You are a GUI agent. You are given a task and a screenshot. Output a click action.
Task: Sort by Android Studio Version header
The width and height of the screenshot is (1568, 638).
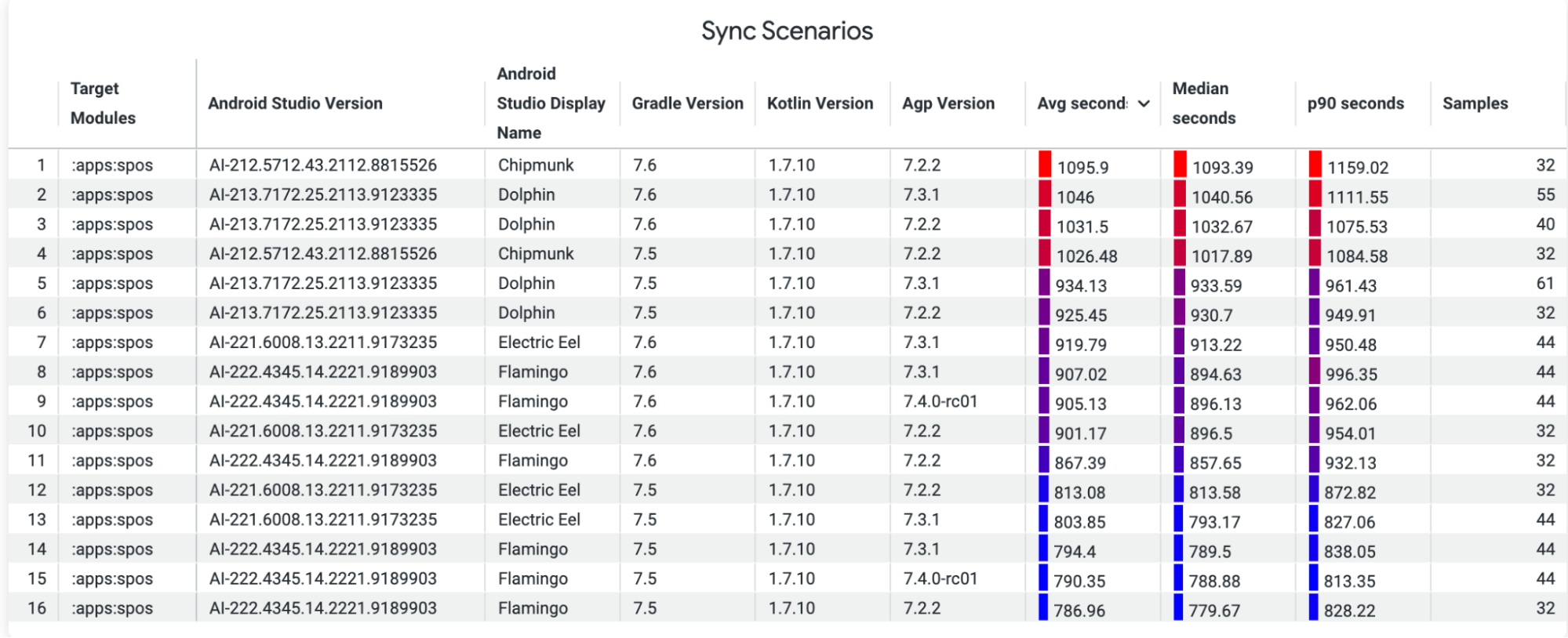295,103
